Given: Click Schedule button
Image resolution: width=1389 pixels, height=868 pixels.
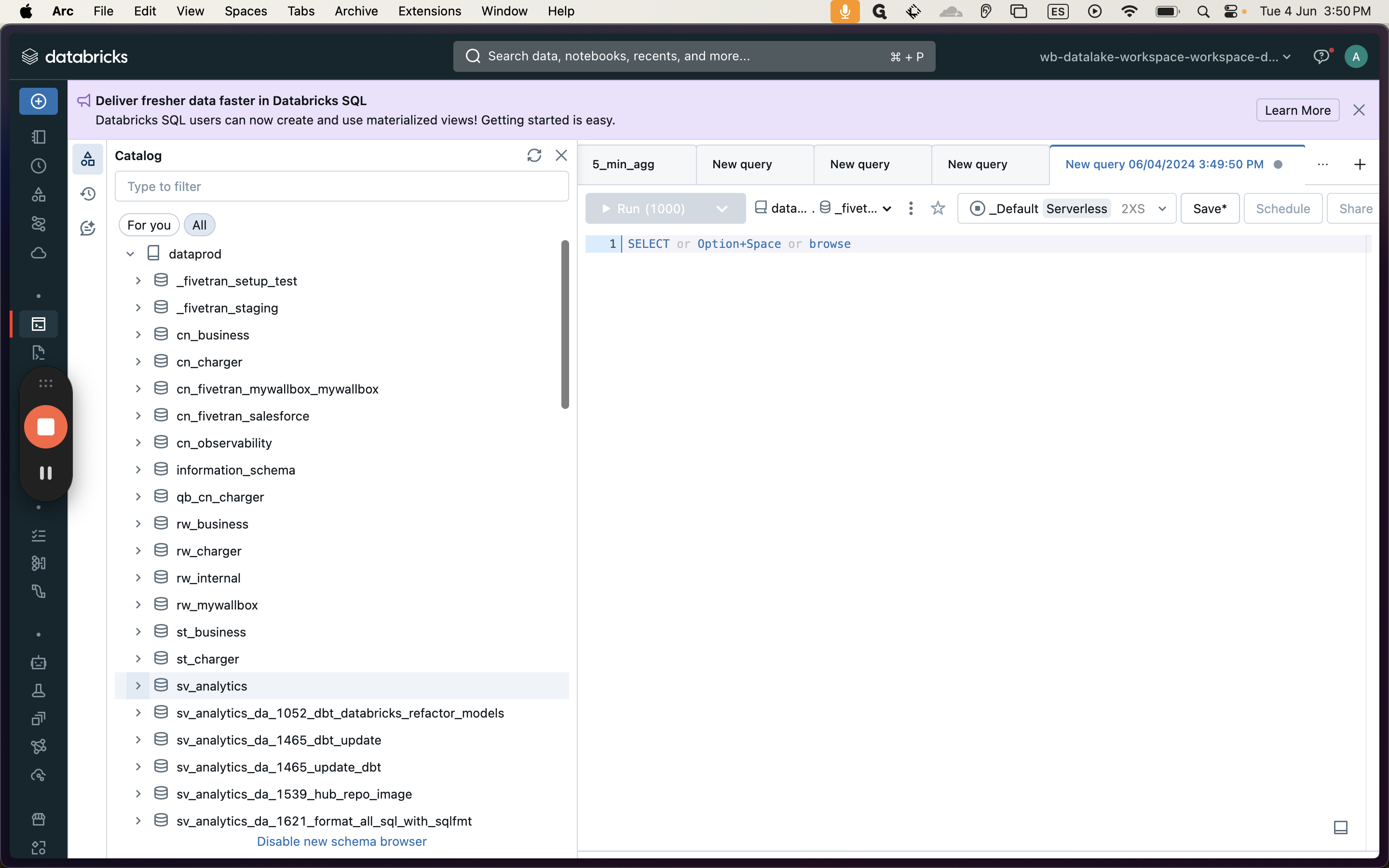Looking at the screenshot, I should click(x=1283, y=208).
